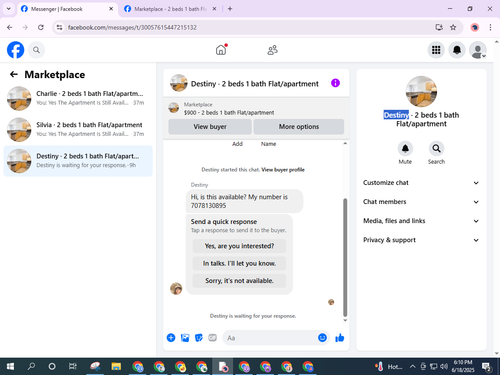Image resolution: width=500 pixels, height=375 pixels.
Task: Reload the current page
Action: pos(41,27)
